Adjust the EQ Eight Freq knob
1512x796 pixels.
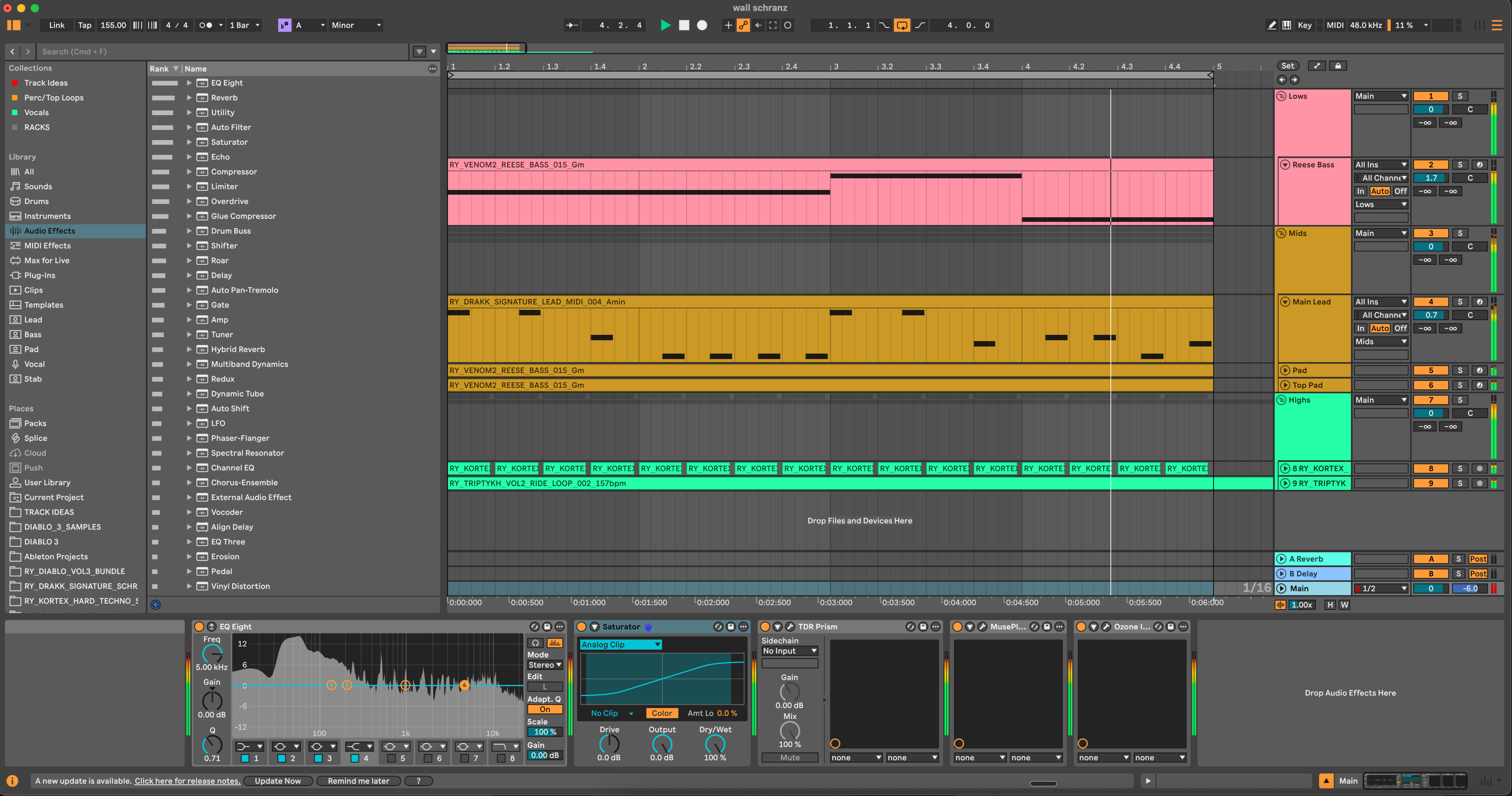212,653
